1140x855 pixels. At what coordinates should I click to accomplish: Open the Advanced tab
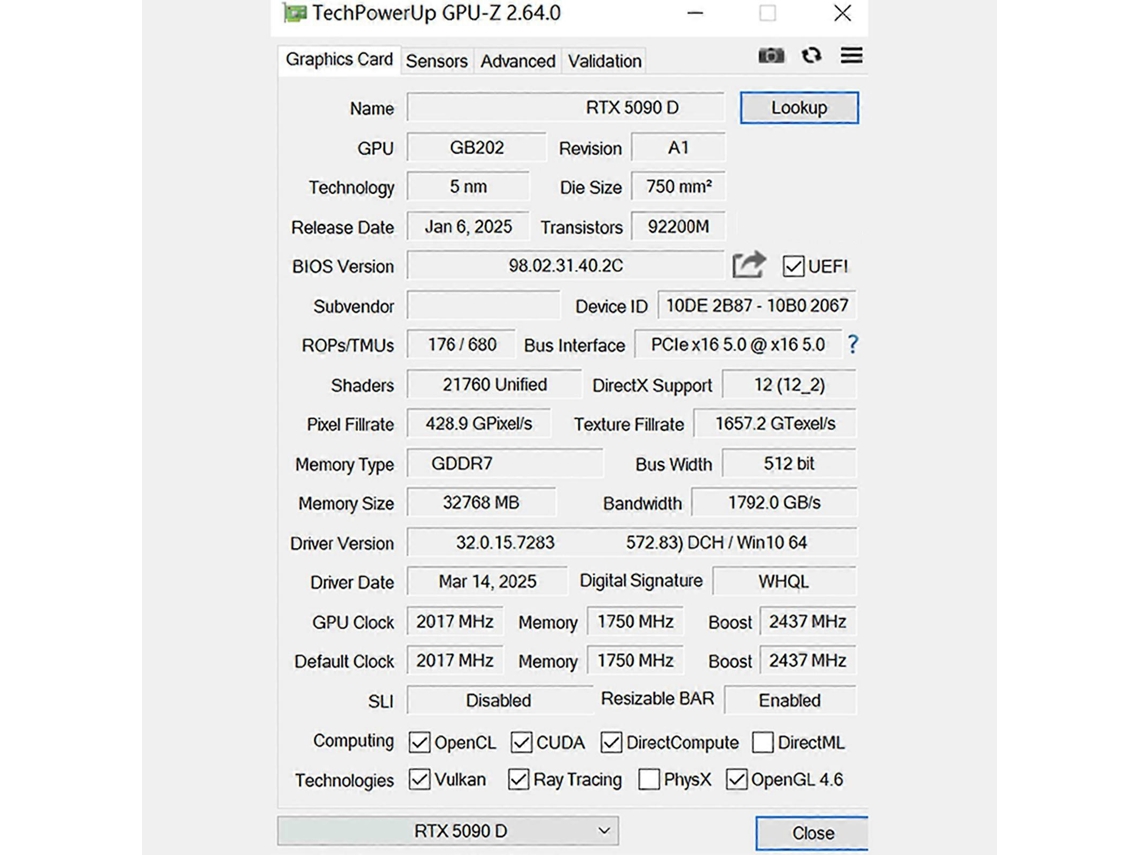(x=517, y=61)
